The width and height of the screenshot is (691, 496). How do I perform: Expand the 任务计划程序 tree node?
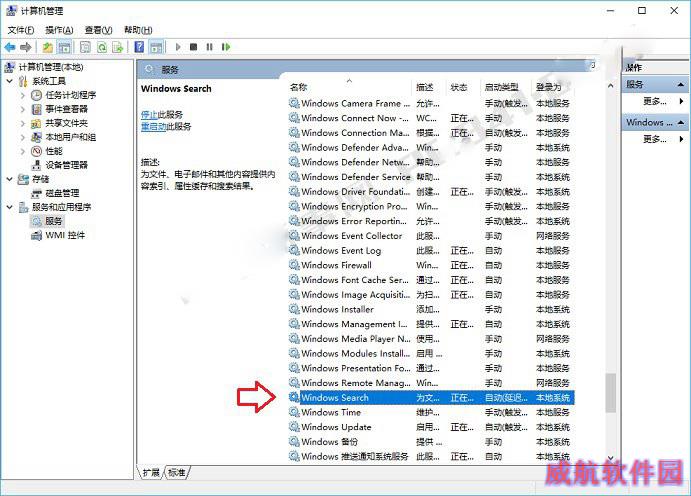[x=23, y=95]
